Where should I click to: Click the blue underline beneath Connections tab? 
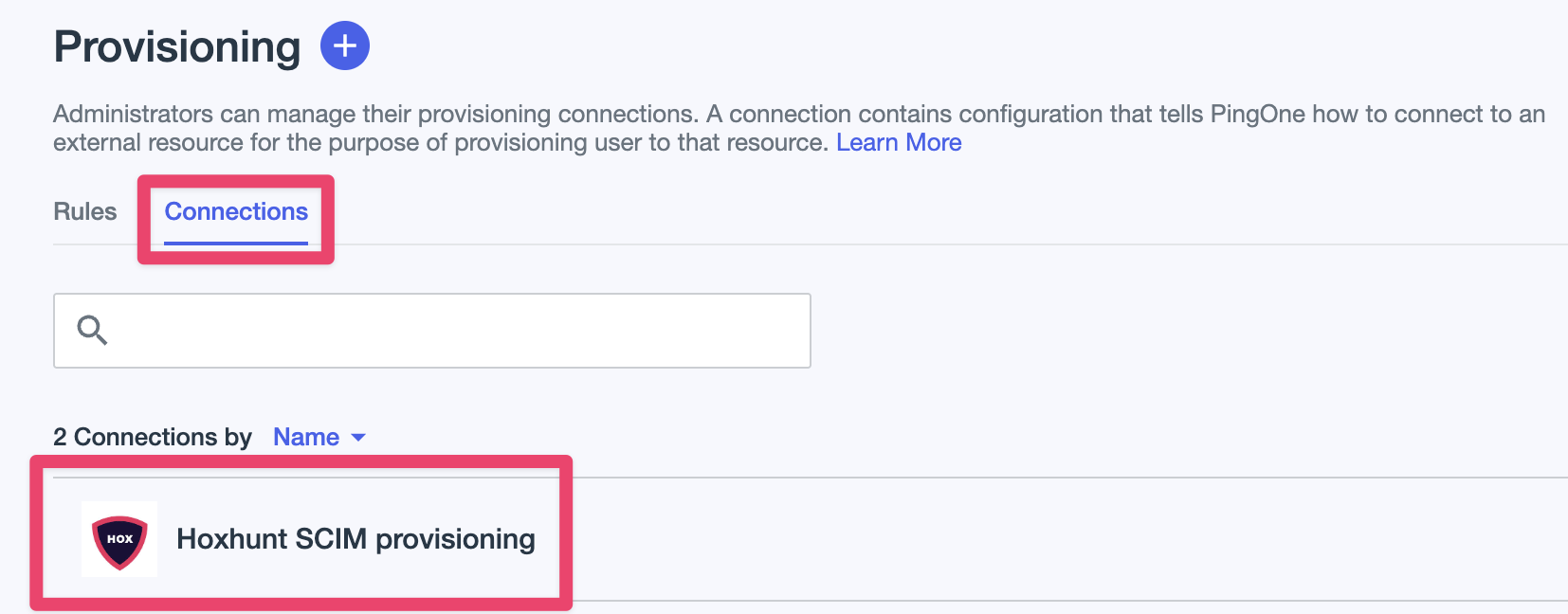pos(236,244)
